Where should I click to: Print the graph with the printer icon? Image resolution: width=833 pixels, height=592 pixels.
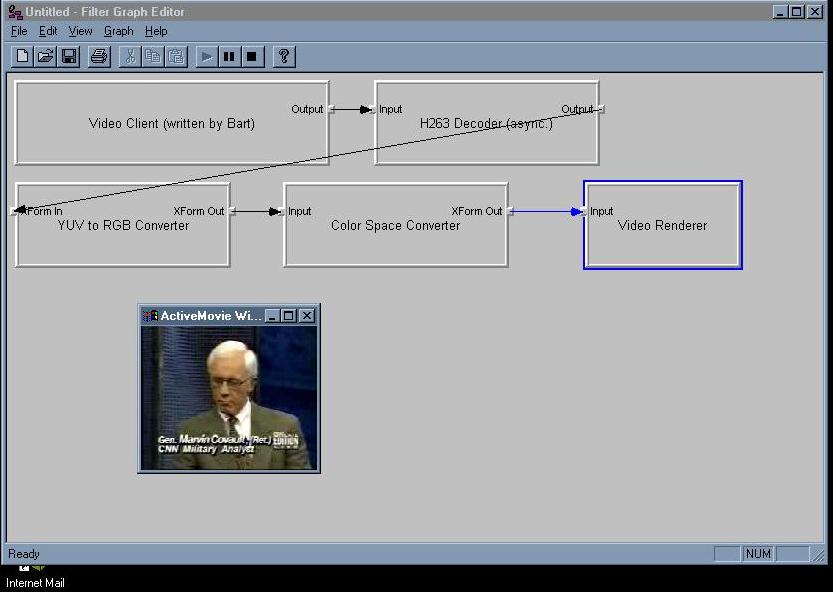pyautogui.click(x=99, y=56)
